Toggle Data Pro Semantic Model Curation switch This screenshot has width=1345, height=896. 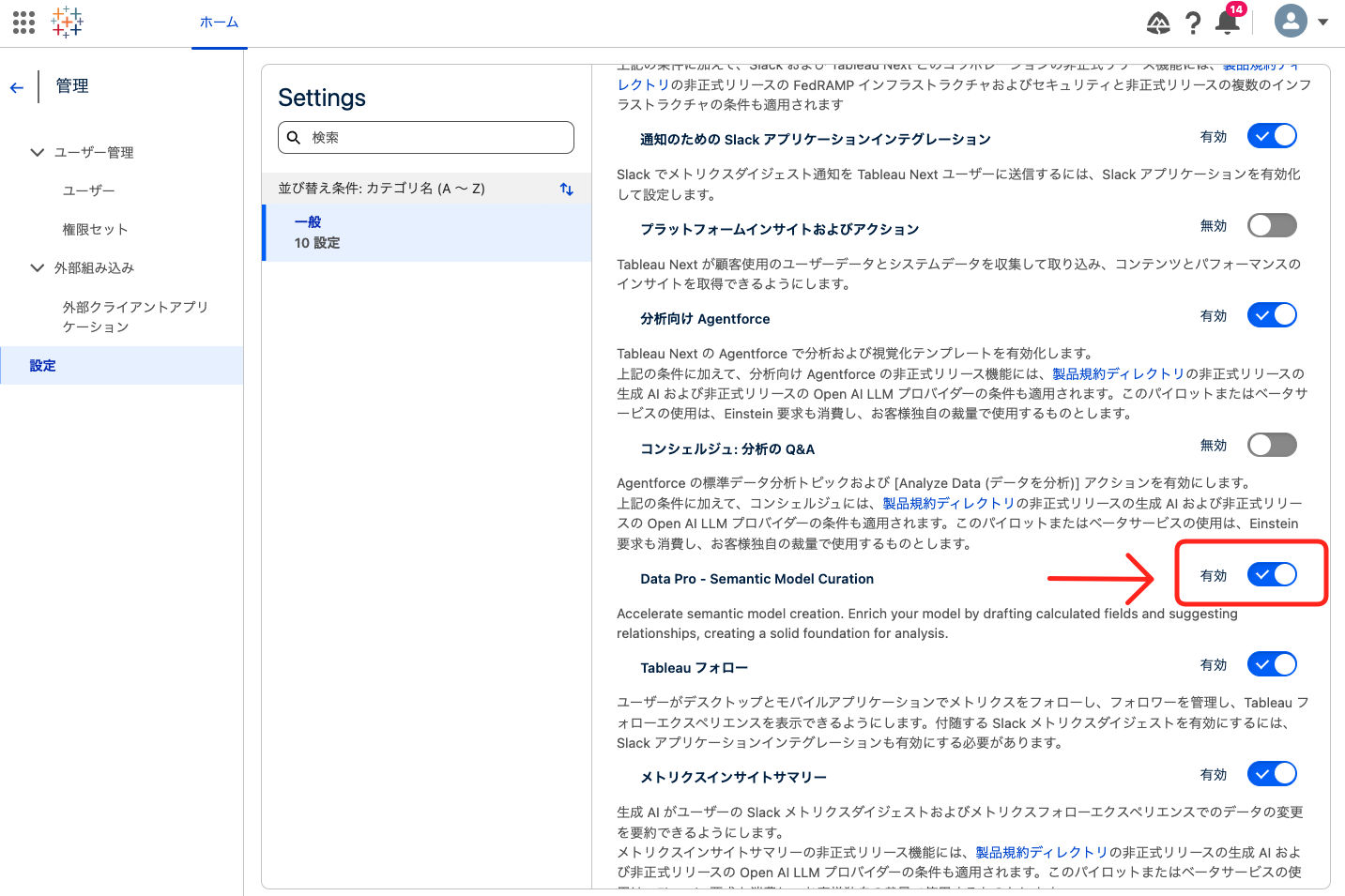click(x=1272, y=574)
